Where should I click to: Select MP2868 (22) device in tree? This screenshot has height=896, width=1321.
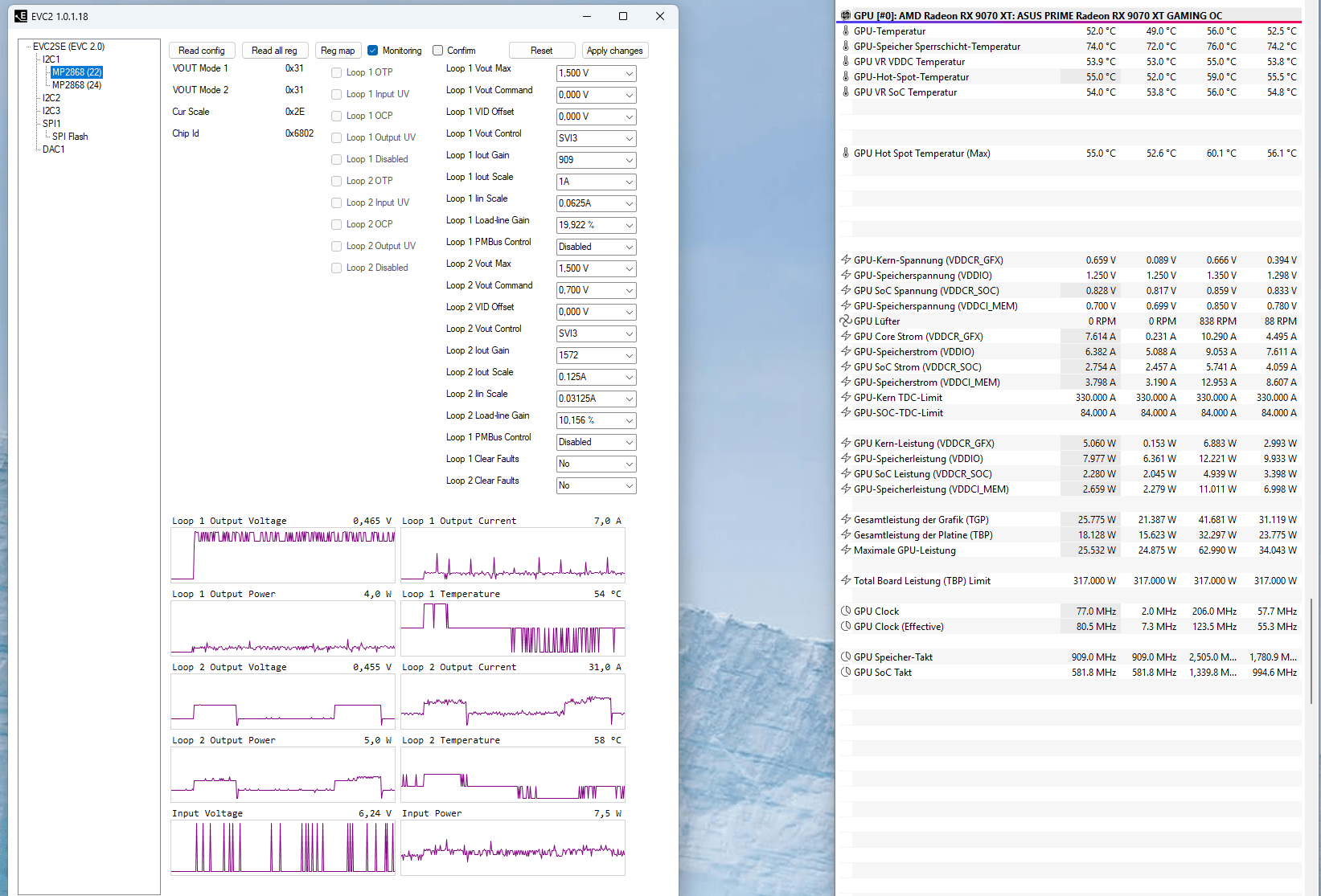(x=77, y=72)
